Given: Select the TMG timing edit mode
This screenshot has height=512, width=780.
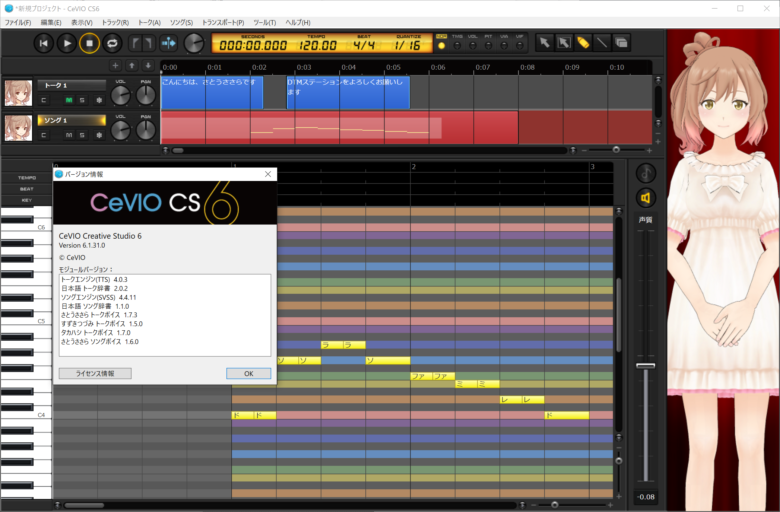Looking at the screenshot, I should (457, 45).
